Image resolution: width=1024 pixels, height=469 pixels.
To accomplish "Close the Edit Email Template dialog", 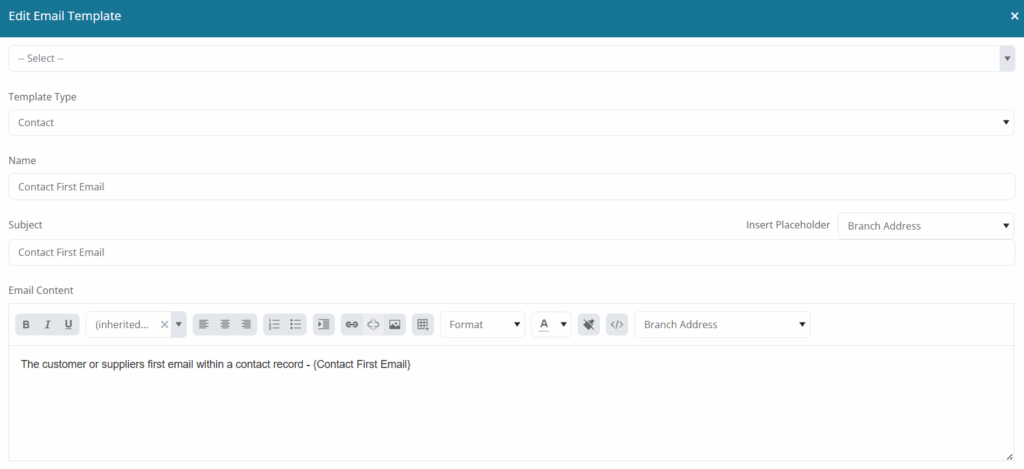I will [1014, 16].
